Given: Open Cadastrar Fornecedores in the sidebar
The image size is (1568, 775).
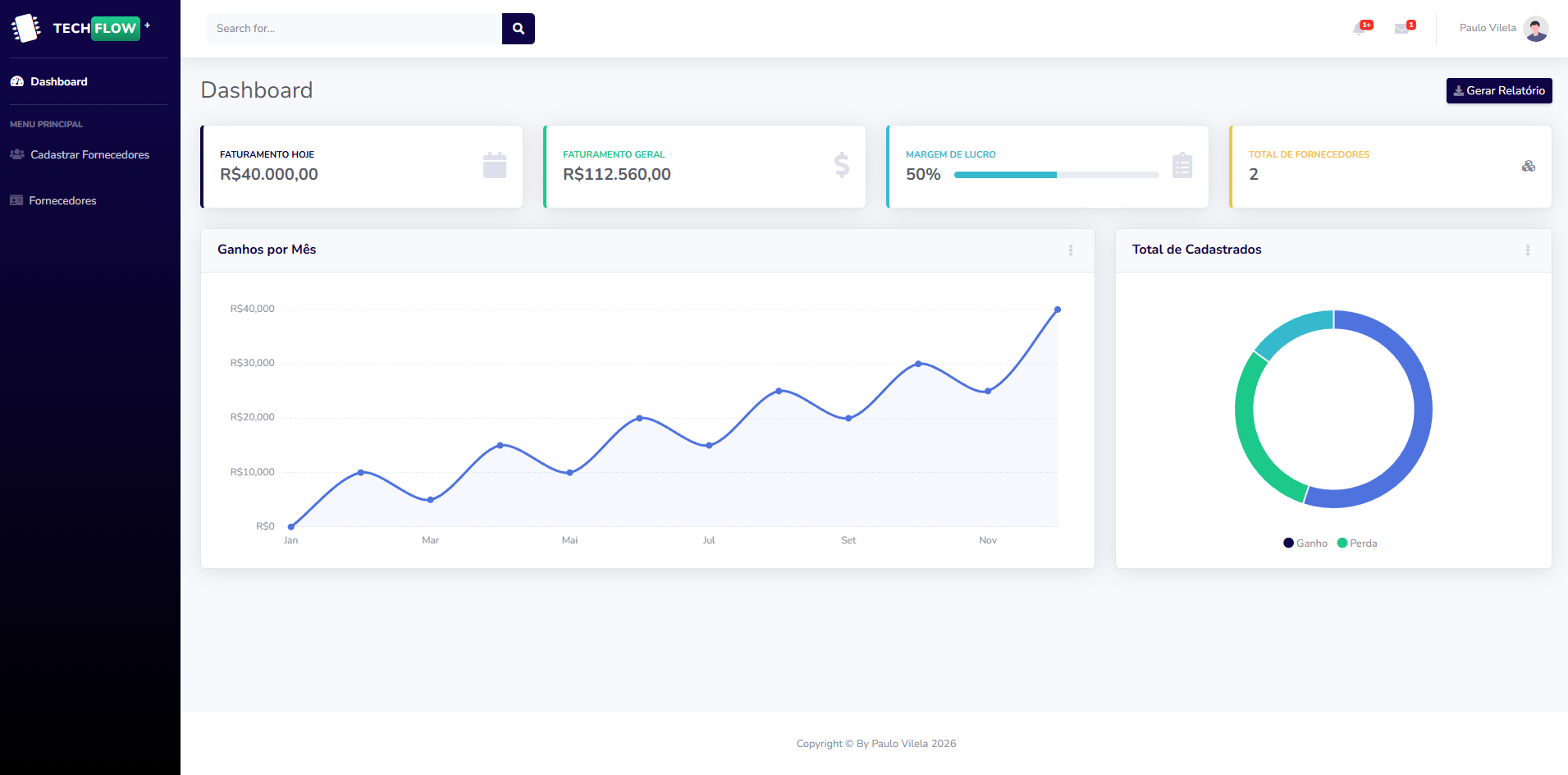Looking at the screenshot, I should click(89, 154).
